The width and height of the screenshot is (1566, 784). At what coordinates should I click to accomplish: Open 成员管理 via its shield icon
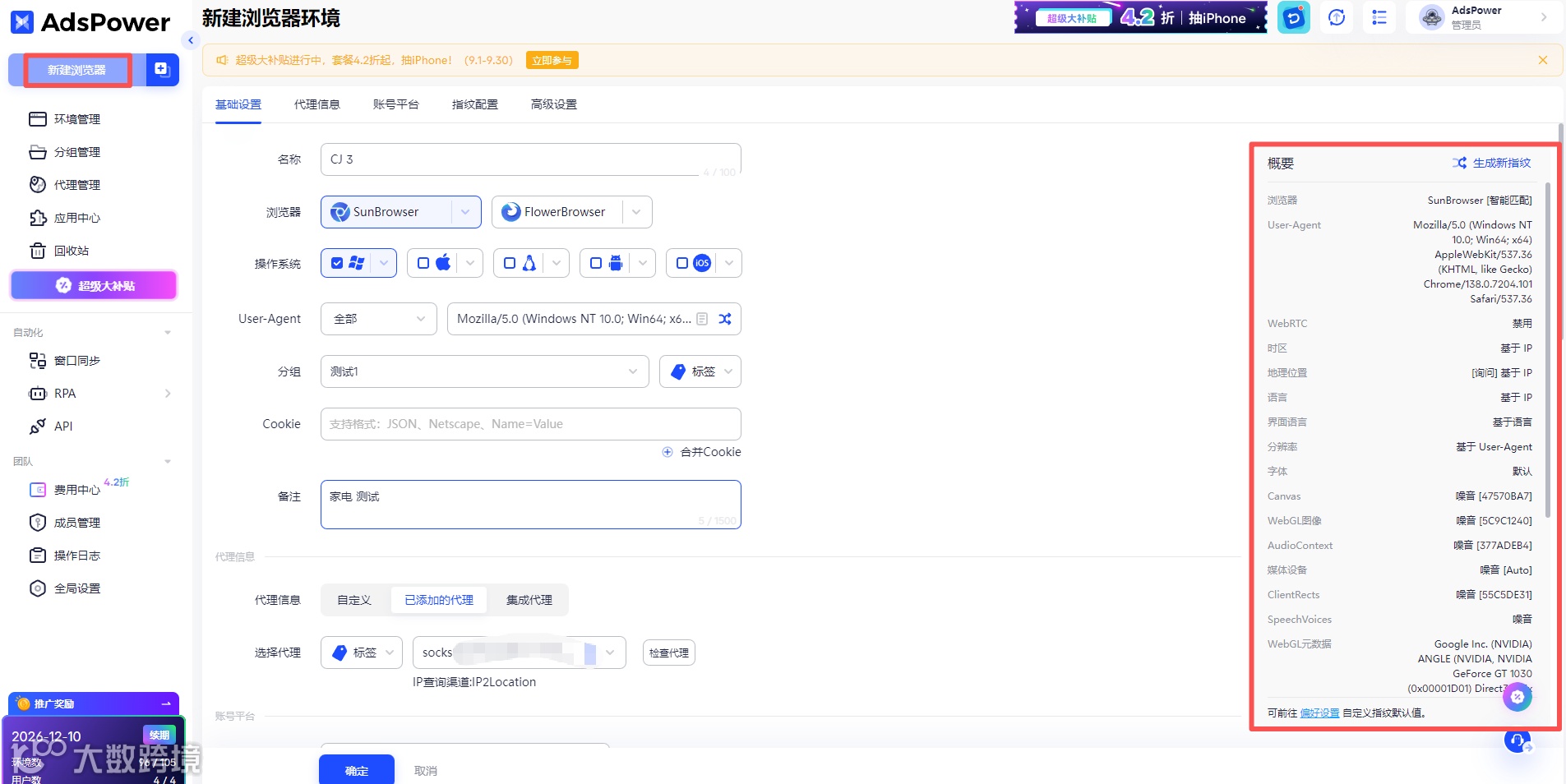click(x=38, y=523)
